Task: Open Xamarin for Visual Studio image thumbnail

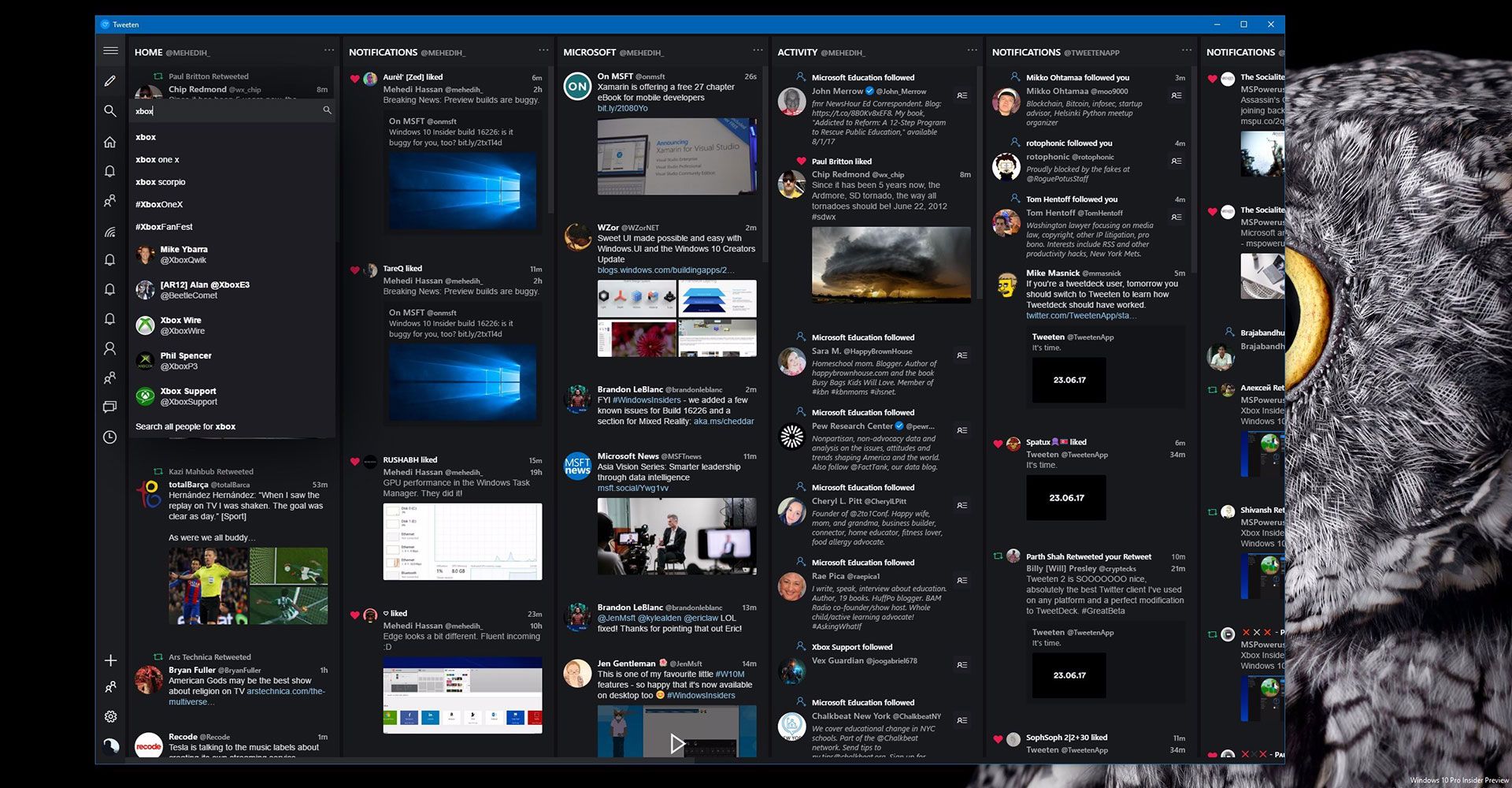Action: pyautogui.click(x=676, y=157)
